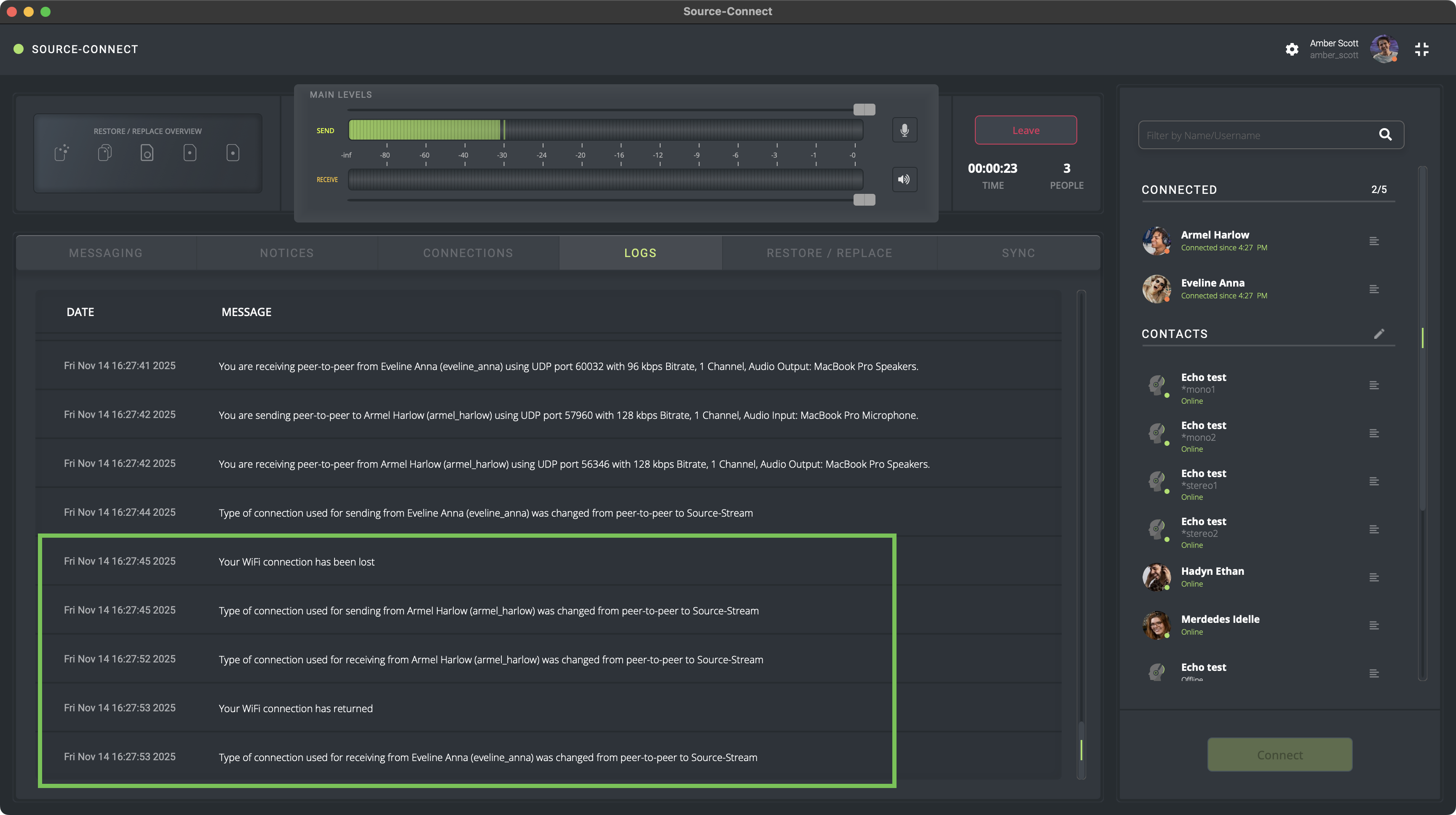
Task: Click the send level slider handle
Action: coord(864,110)
